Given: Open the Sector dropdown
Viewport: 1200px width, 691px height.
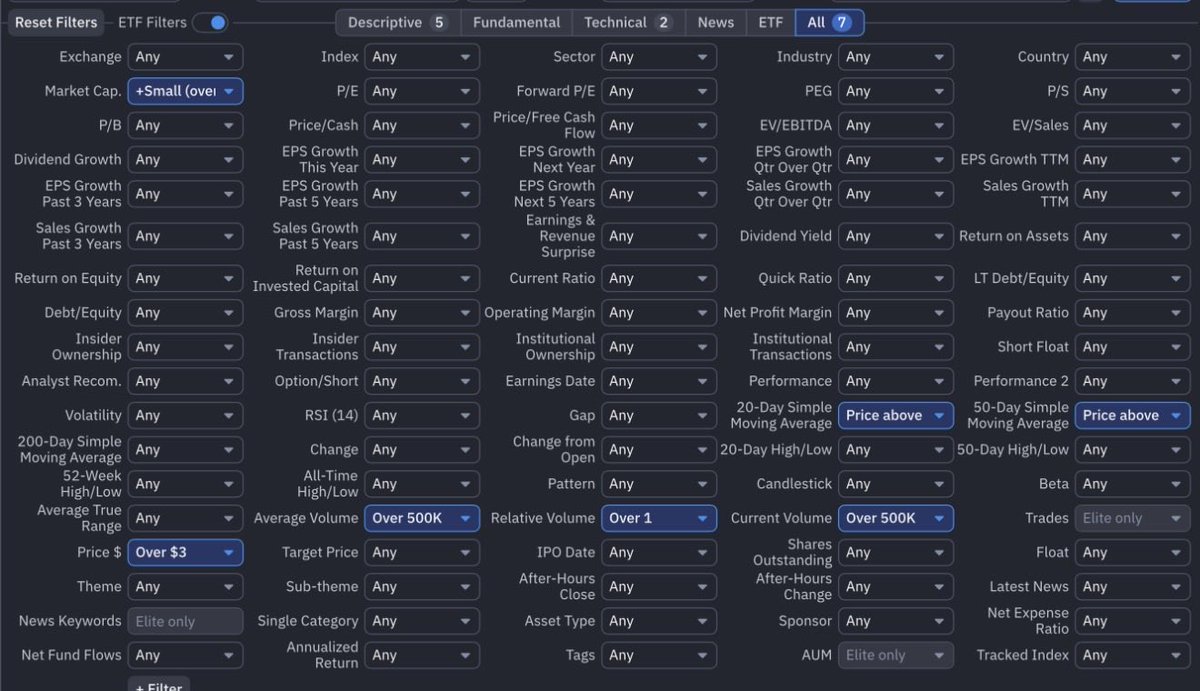Looking at the screenshot, I should click(x=659, y=57).
